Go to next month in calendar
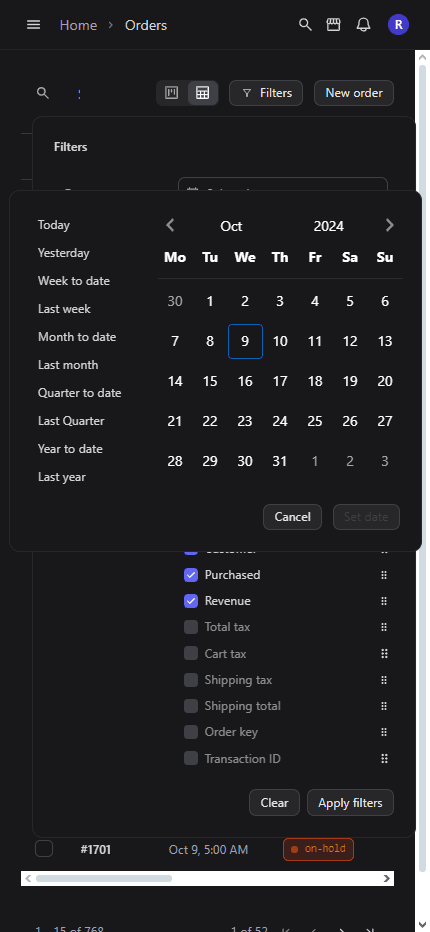Image resolution: width=430 pixels, height=932 pixels. pyautogui.click(x=390, y=225)
